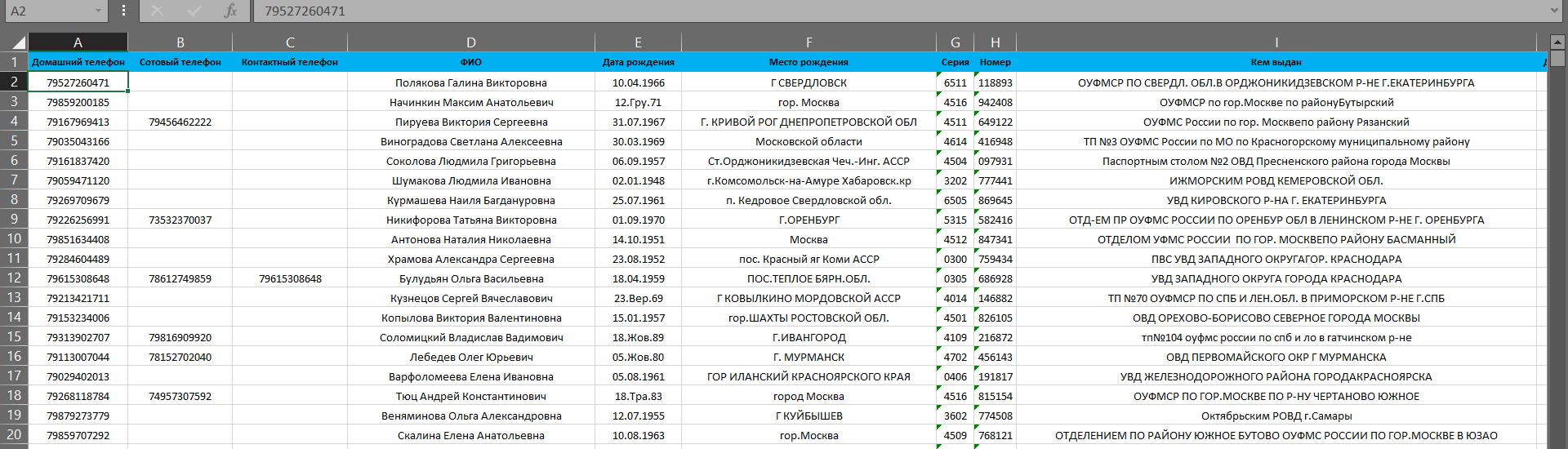This screenshot has width=1568, height=449.
Task: Select the cell with date 18.04.1959
Action: coord(639,278)
